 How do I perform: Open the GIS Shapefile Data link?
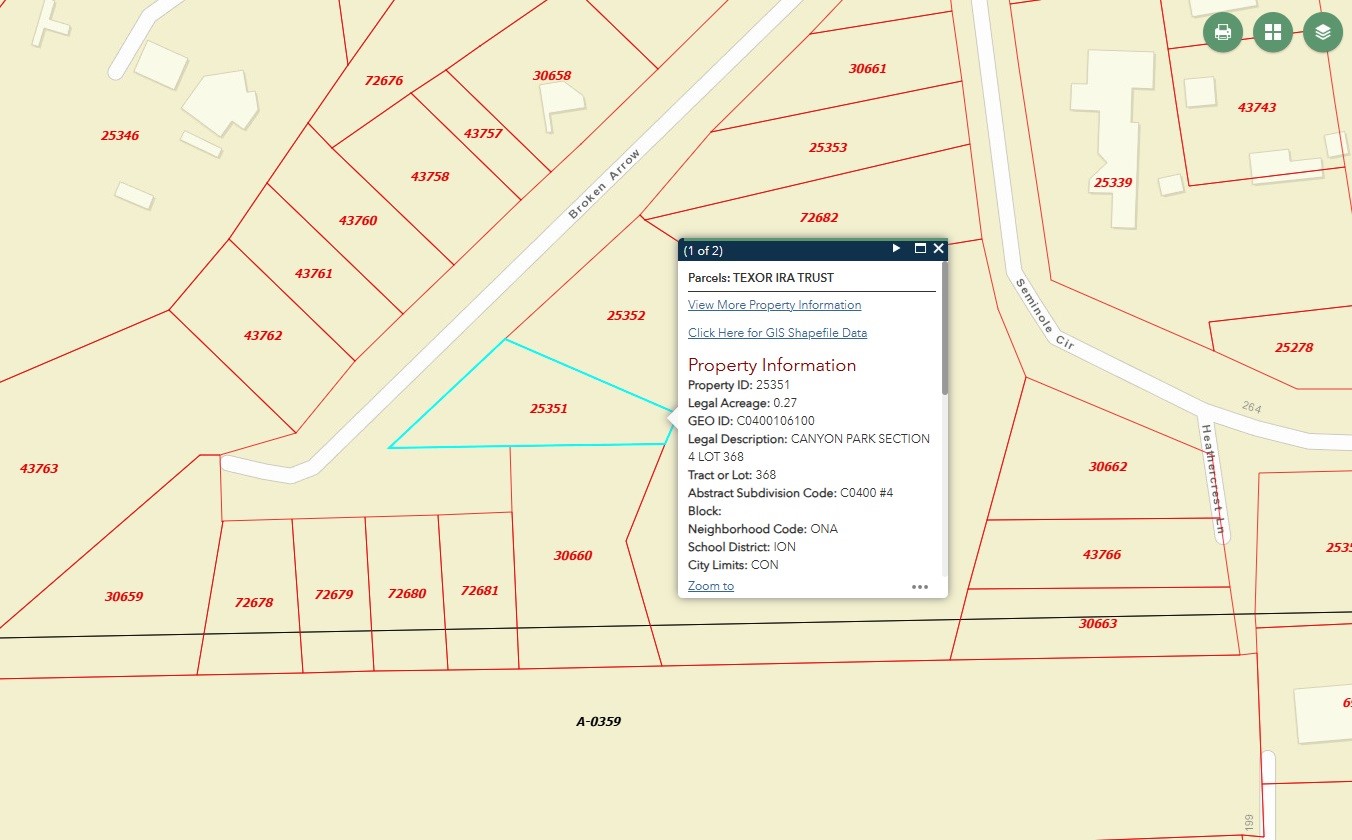pos(777,333)
